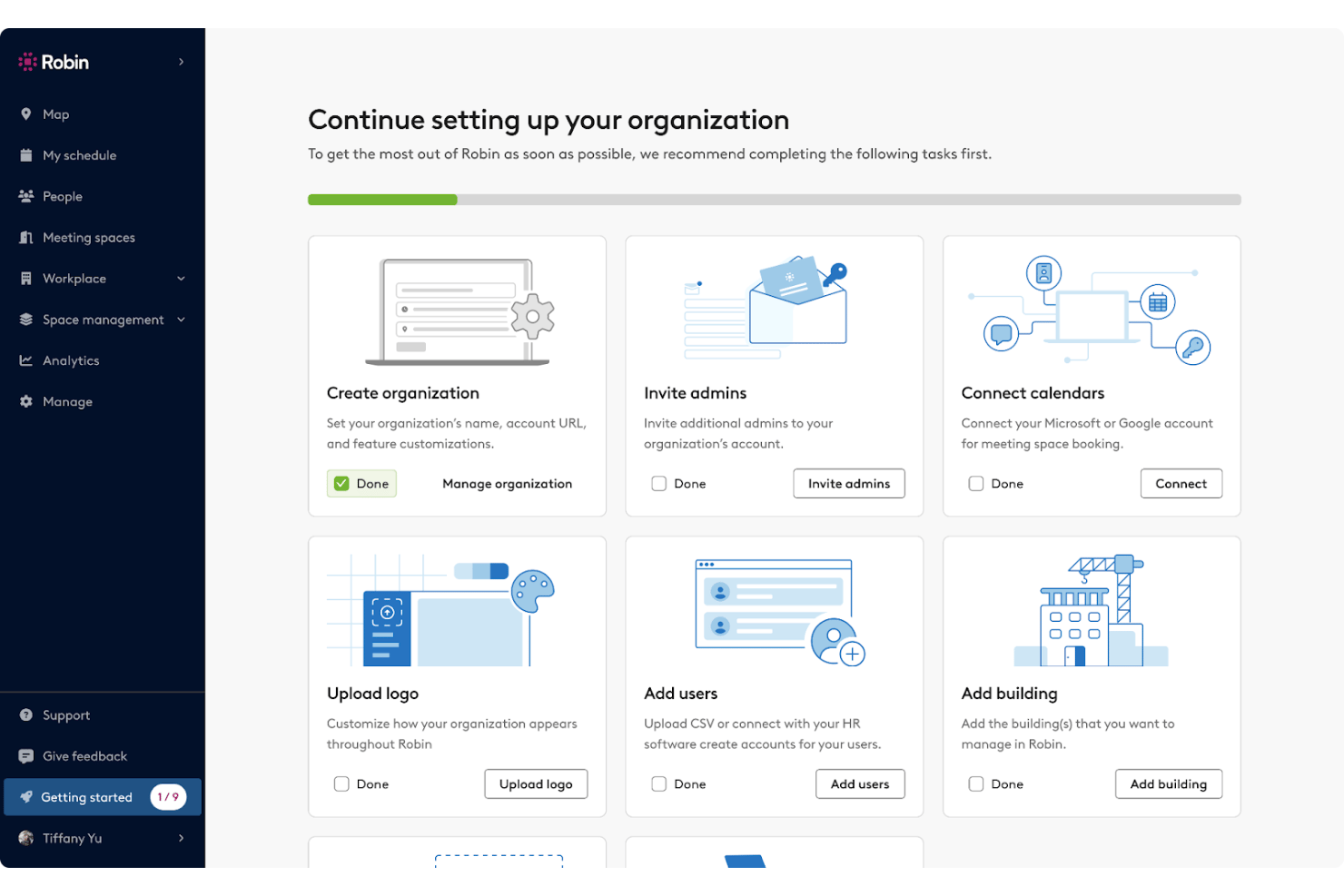Check Done on Upload logo card
Viewport: 1344px width, 896px height.
click(341, 784)
